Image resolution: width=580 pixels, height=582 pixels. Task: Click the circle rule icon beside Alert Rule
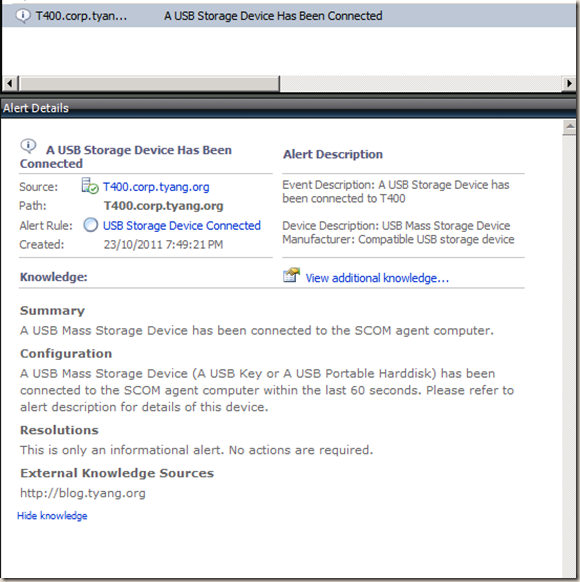(91, 225)
